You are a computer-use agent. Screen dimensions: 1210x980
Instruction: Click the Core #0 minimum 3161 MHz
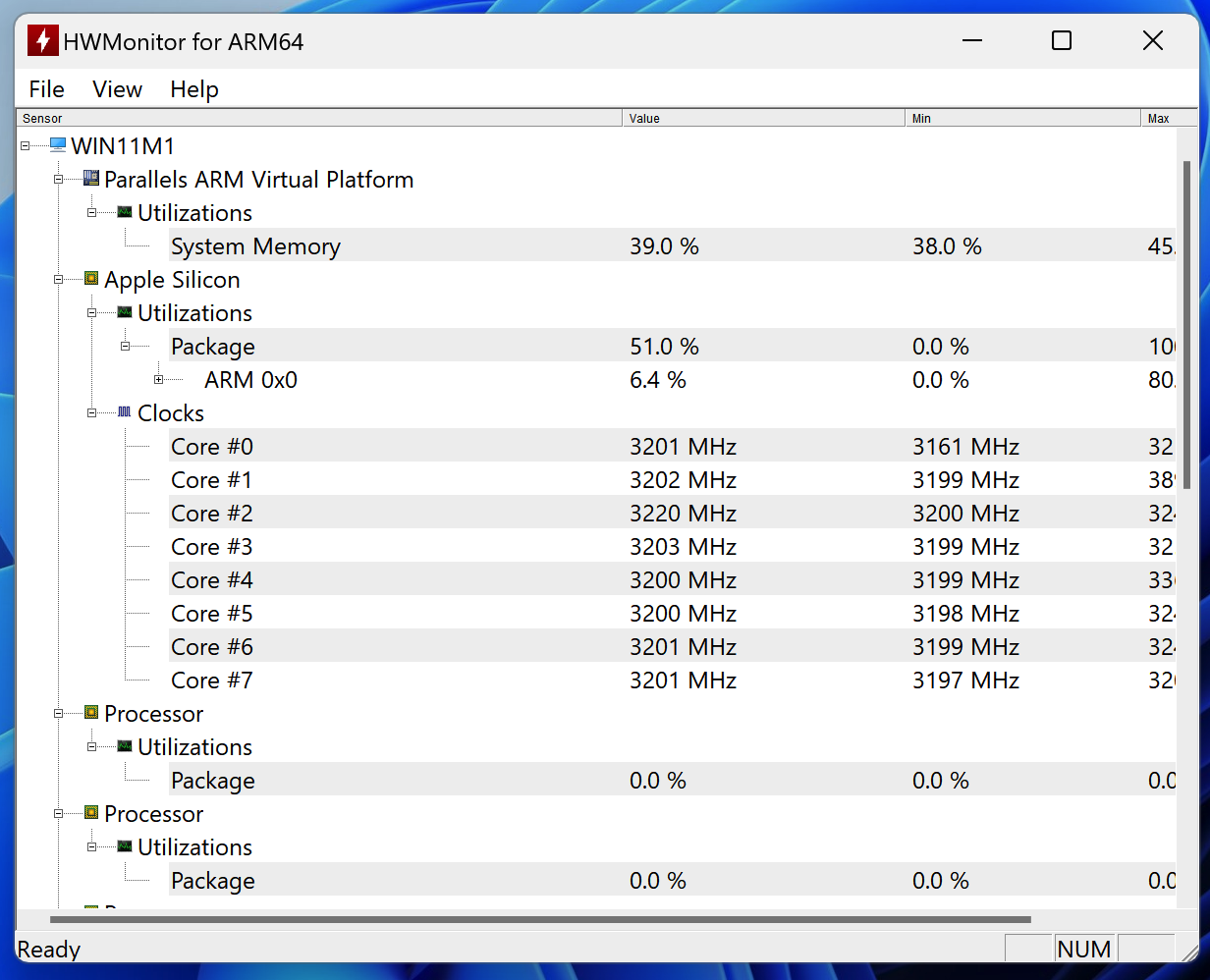pos(965,447)
